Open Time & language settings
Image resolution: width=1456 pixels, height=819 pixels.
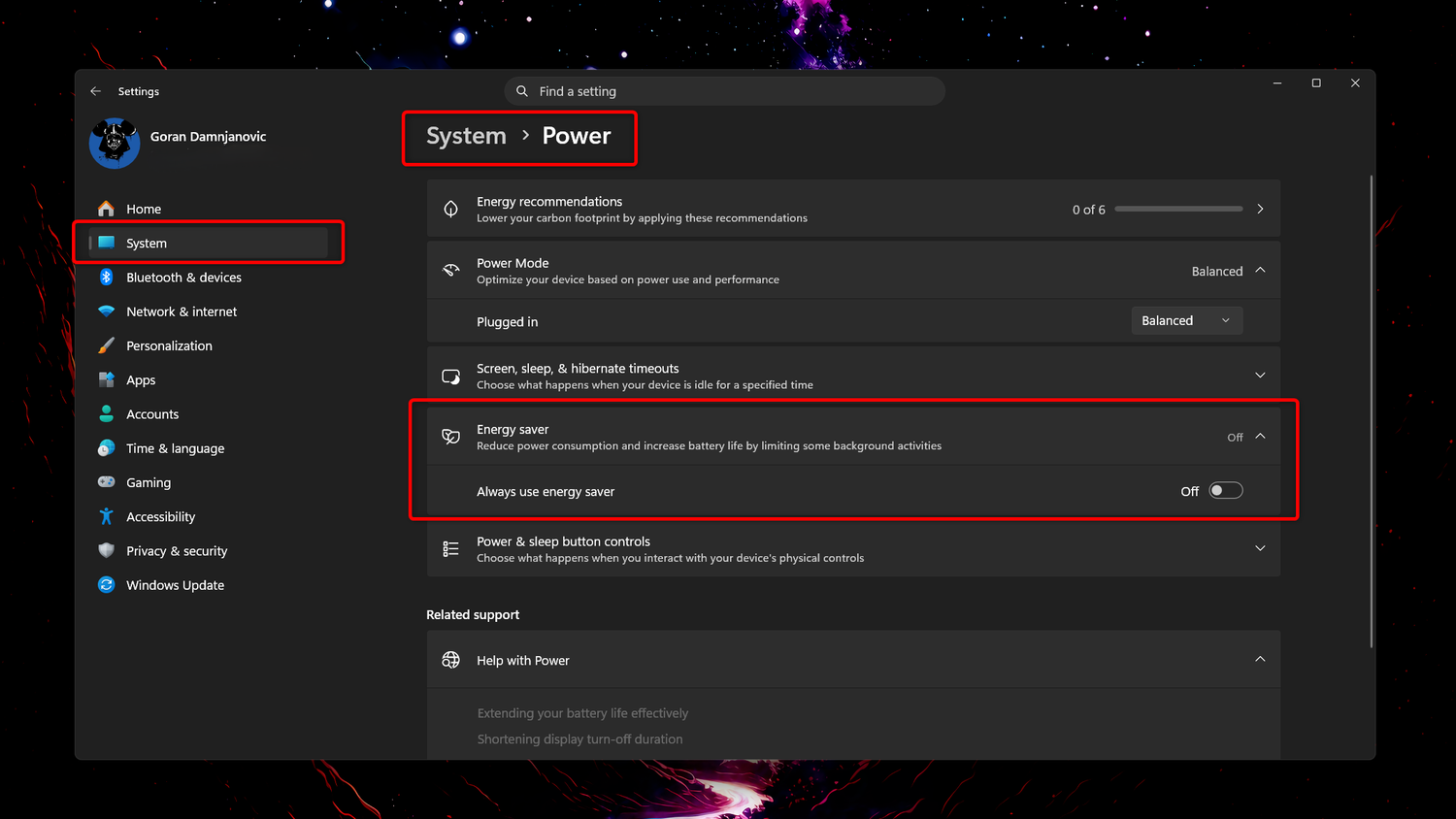tap(209, 448)
